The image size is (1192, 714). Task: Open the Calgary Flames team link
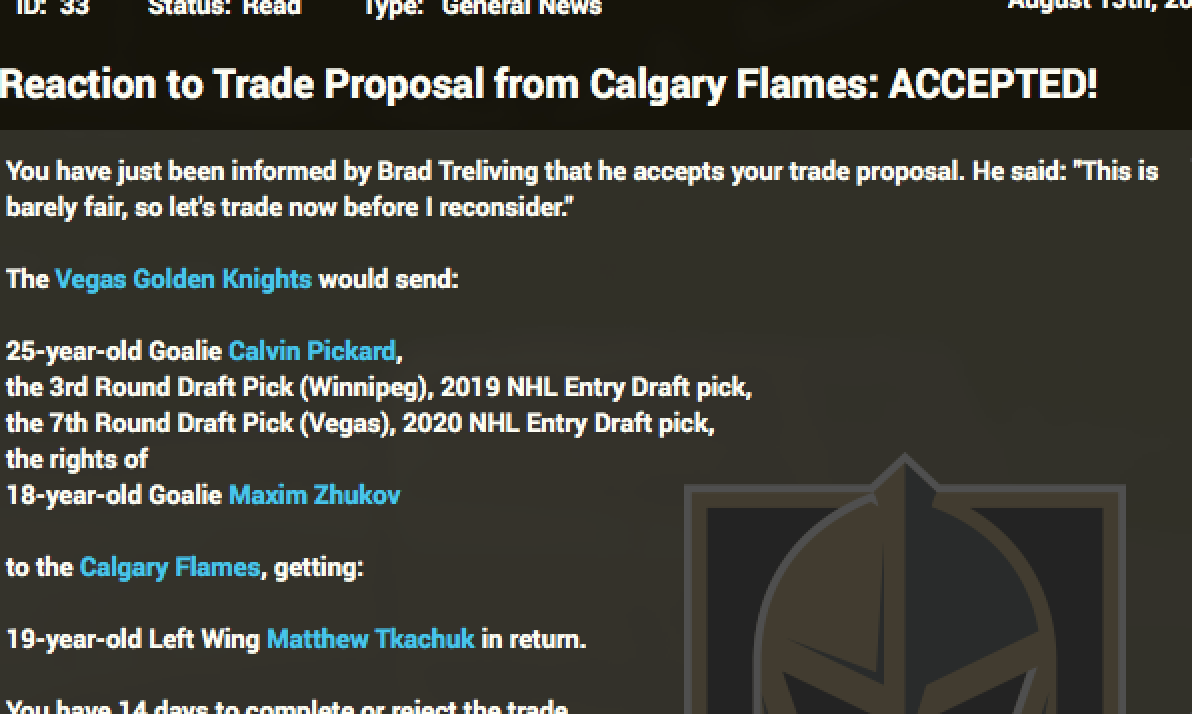pyautogui.click(x=169, y=568)
